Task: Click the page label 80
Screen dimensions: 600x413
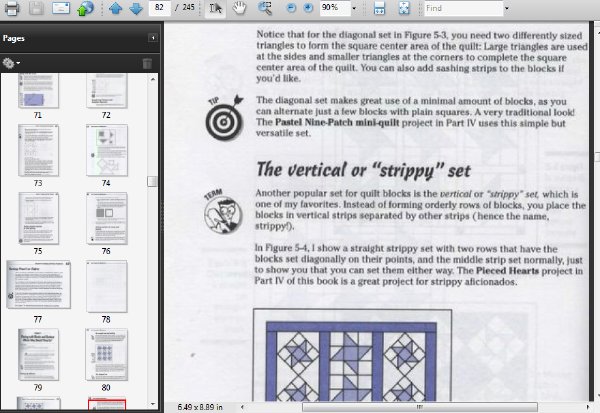Action: [106, 387]
